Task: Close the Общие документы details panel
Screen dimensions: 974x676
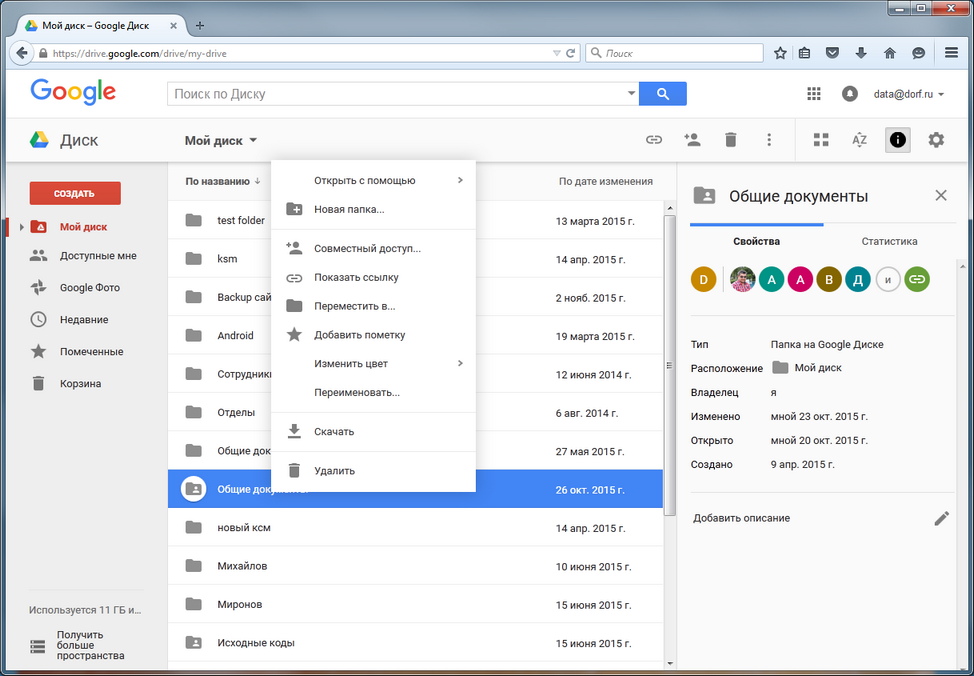Action: coord(941,196)
